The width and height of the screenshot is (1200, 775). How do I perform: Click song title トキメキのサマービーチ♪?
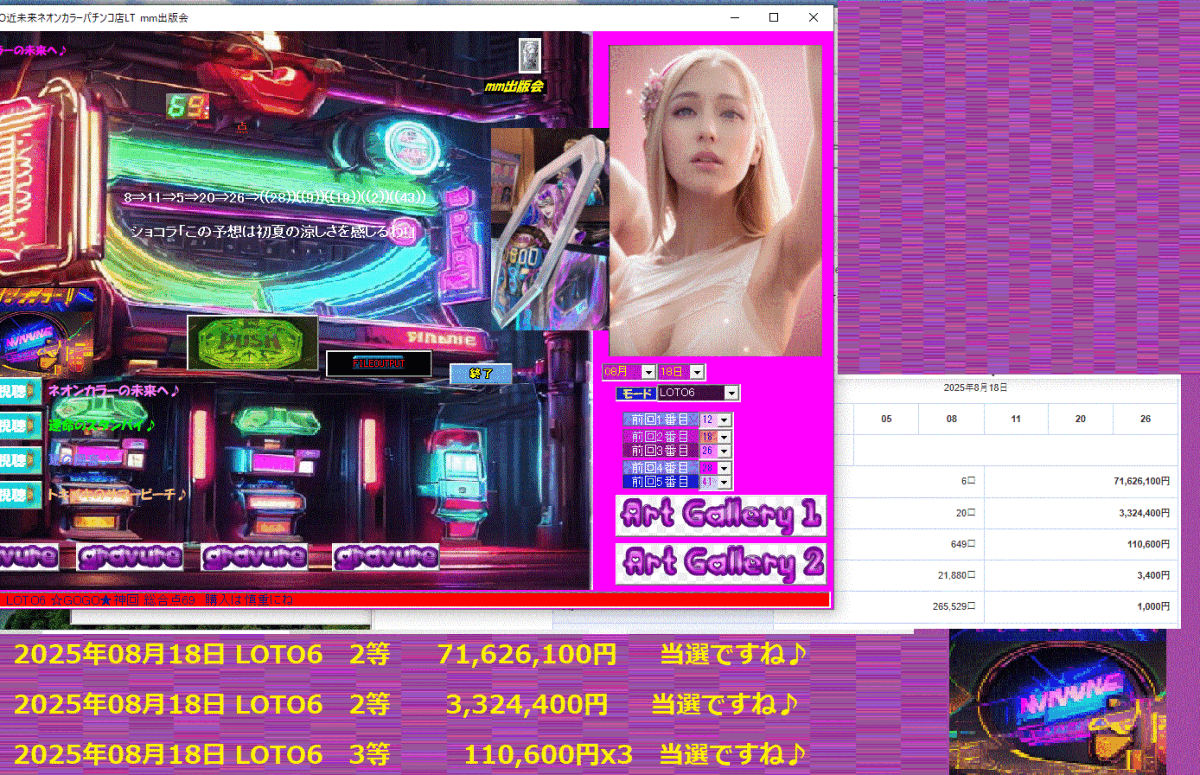coord(118,494)
